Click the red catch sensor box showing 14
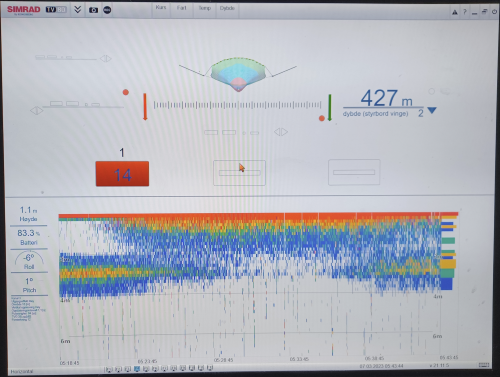500x377 pixels. pyautogui.click(x=122, y=174)
